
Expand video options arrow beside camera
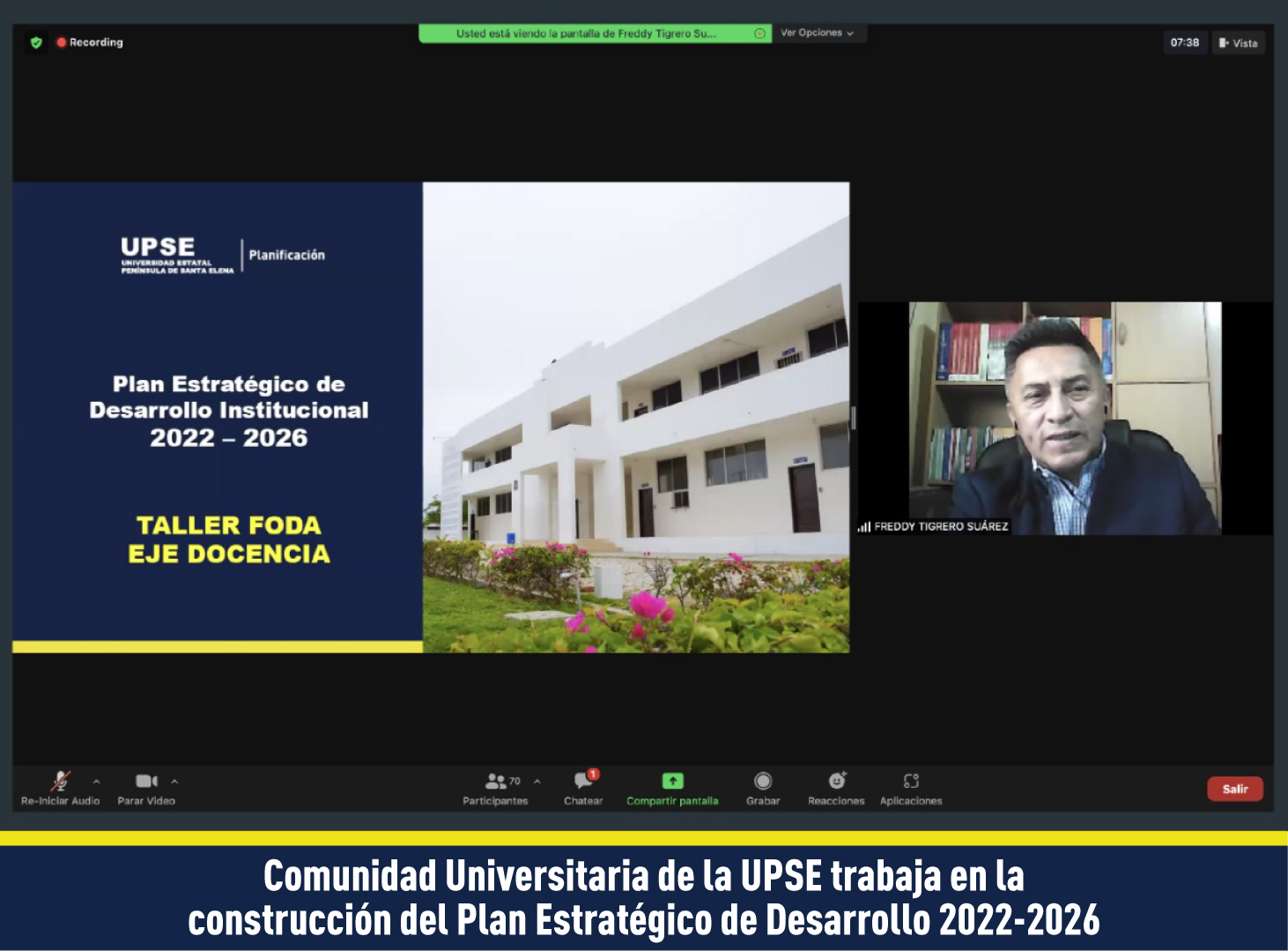[174, 782]
